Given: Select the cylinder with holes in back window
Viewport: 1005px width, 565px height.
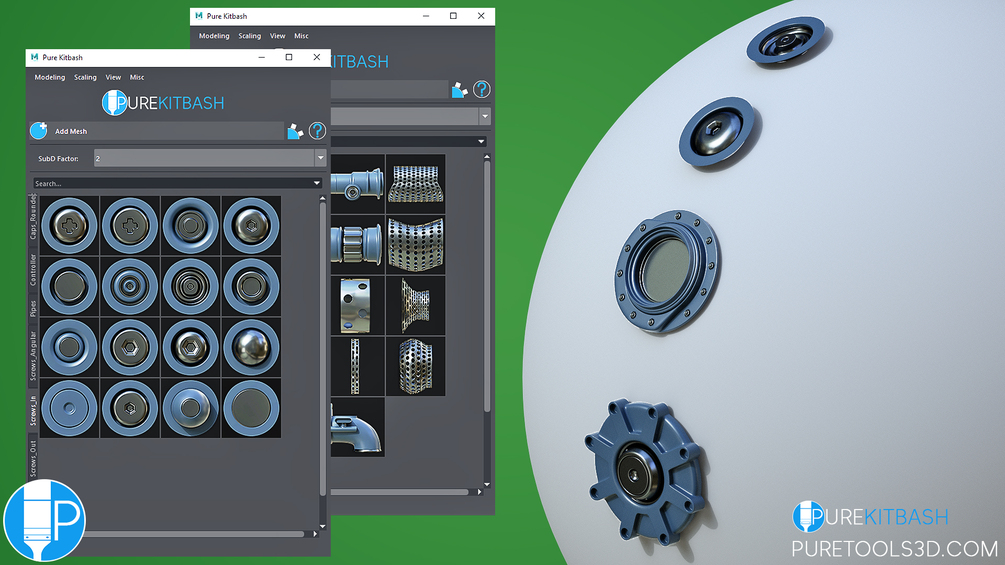Looking at the screenshot, I should tap(358, 306).
